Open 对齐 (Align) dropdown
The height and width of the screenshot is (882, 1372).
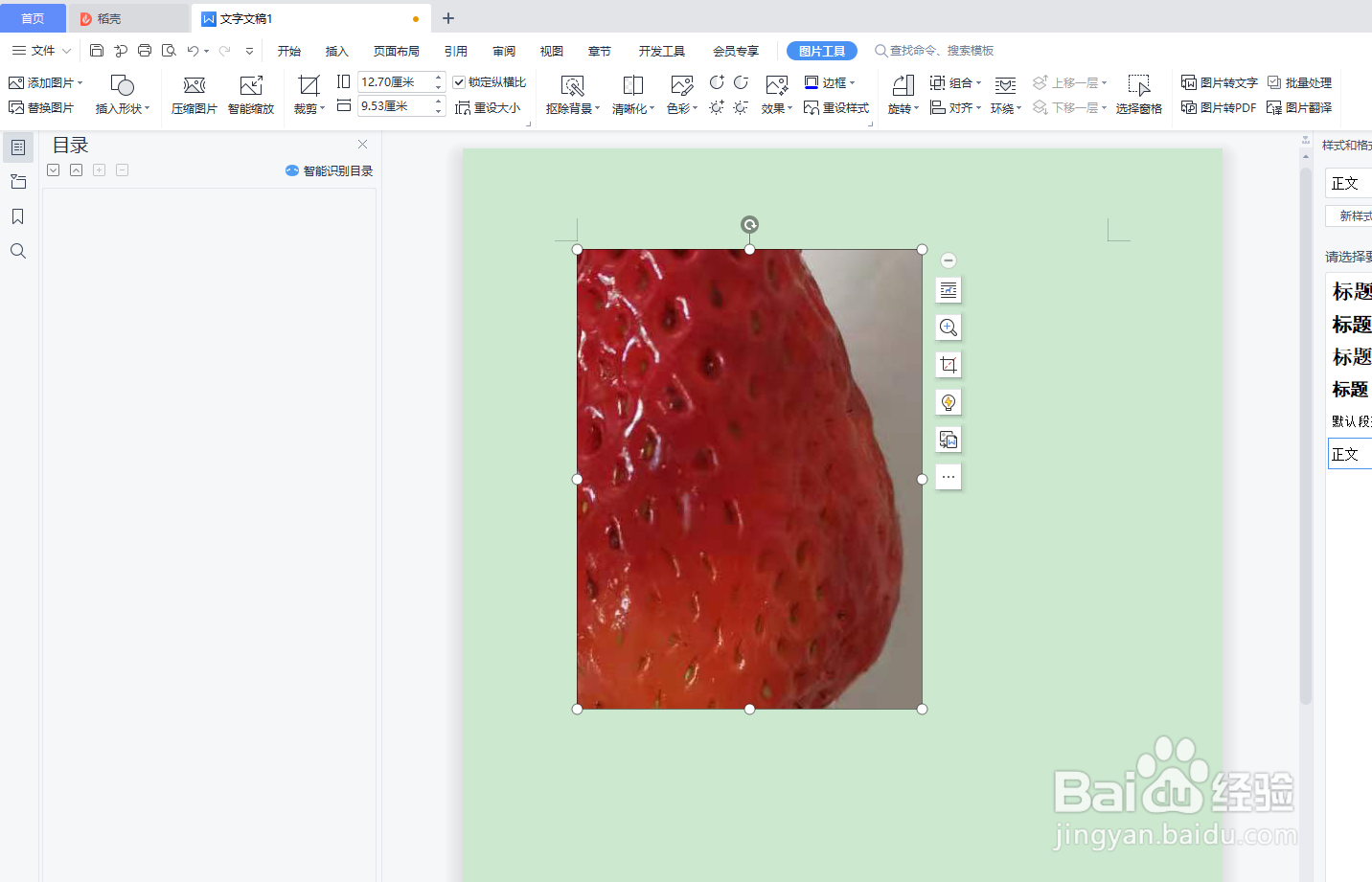[955, 108]
